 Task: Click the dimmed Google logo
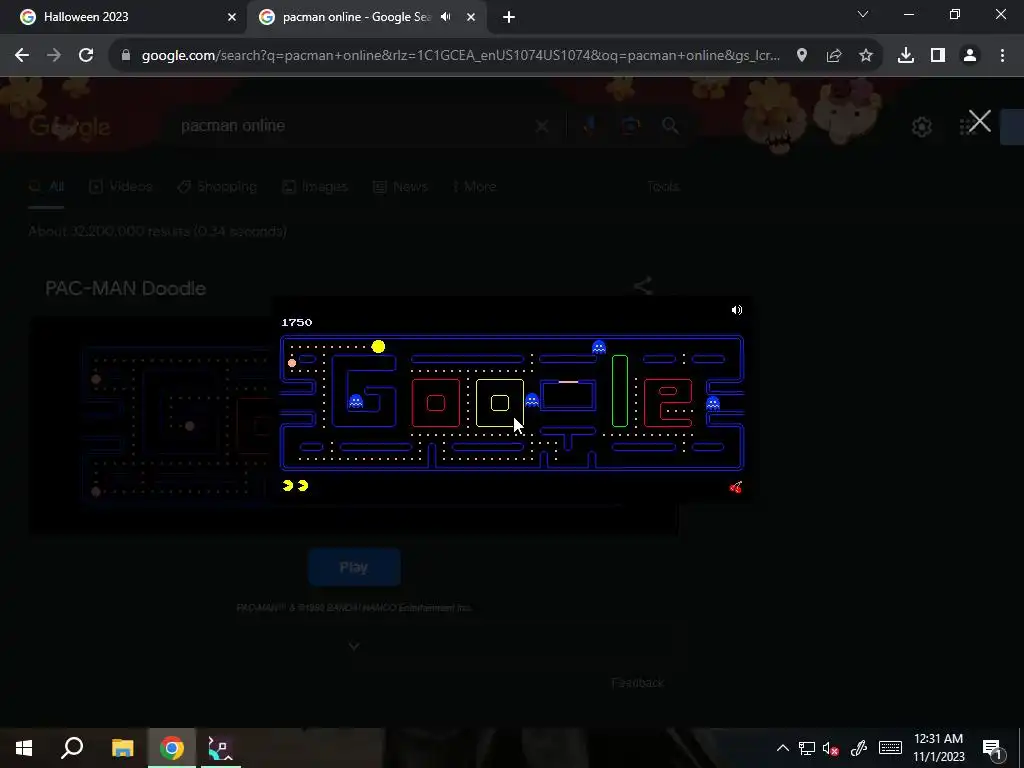[69, 126]
